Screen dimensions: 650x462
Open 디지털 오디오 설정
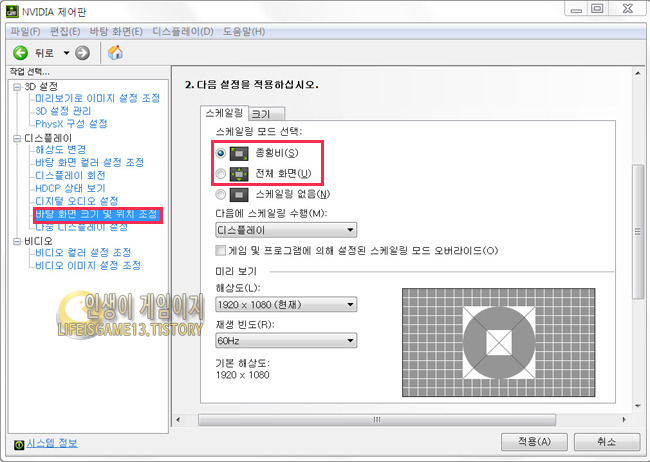(77, 201)
